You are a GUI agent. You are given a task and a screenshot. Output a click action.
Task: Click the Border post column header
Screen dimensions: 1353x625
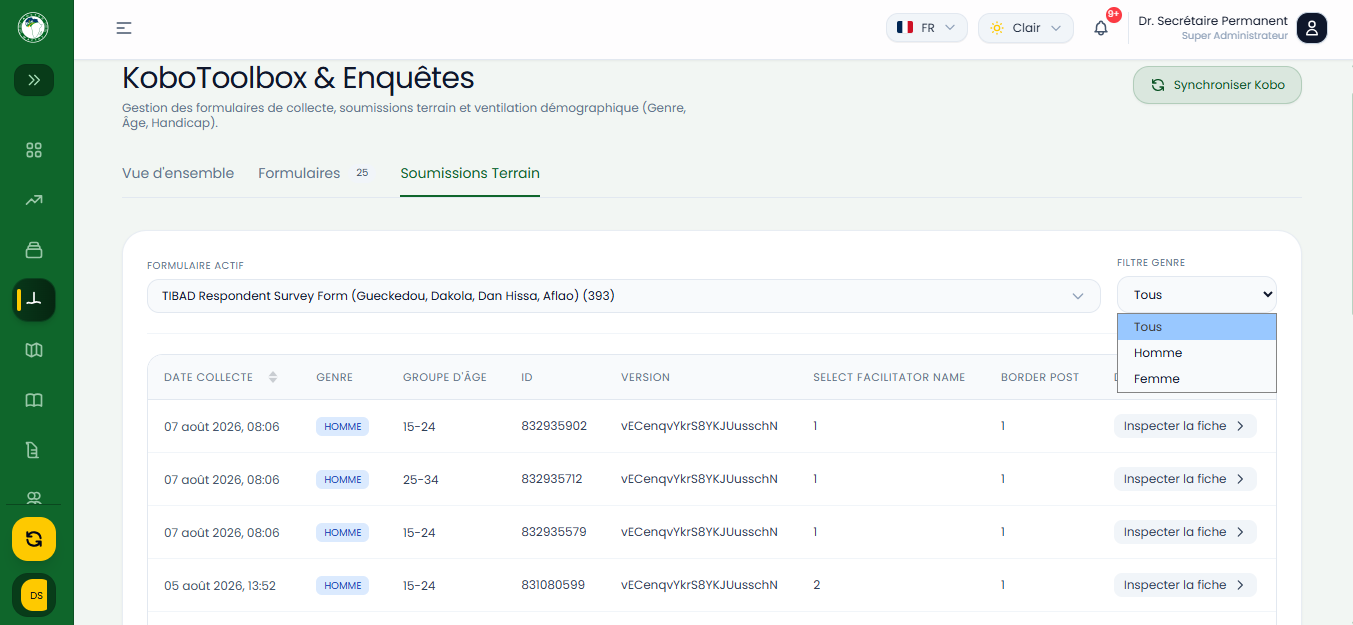pos(1040,377)
